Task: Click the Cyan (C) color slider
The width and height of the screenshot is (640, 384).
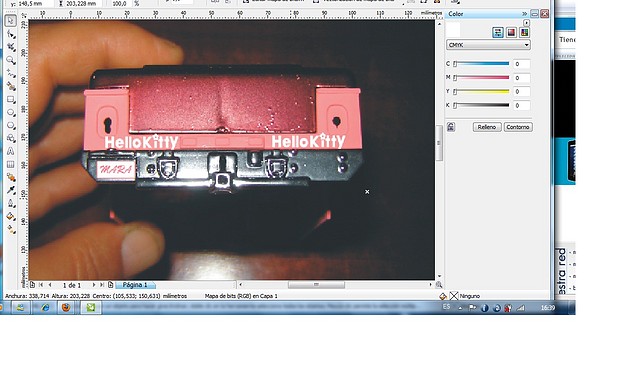Action: tap(482, 64)
